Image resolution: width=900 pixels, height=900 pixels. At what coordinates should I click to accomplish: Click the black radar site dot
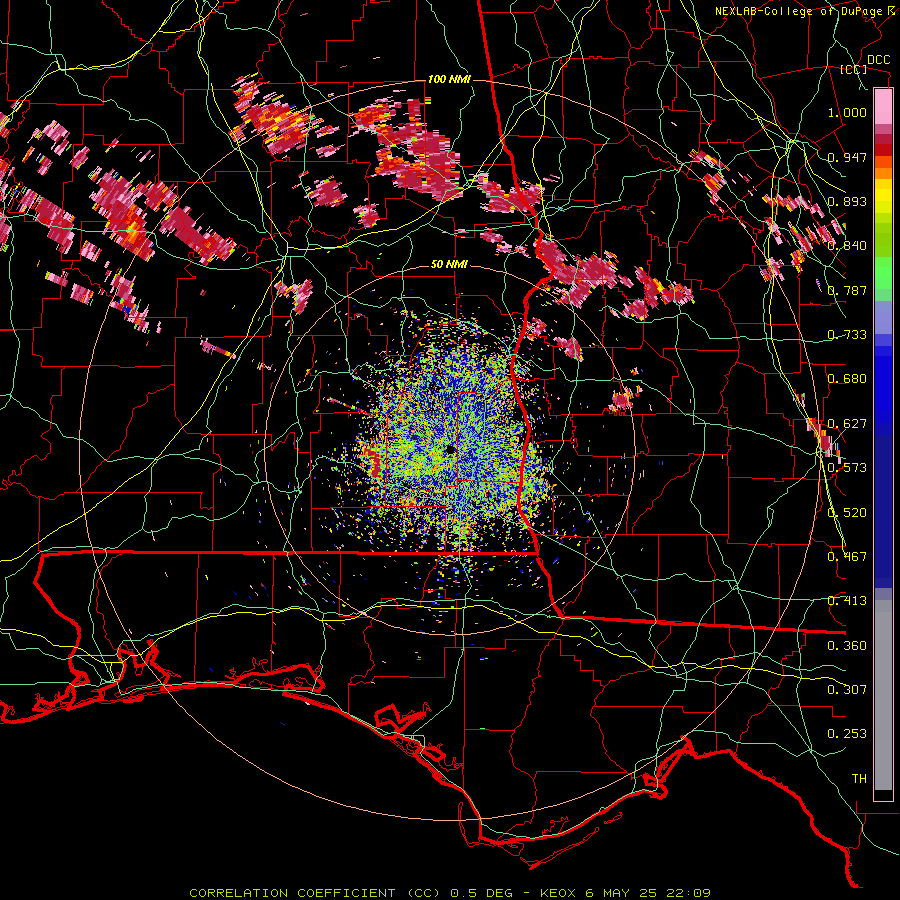(451, 449)
